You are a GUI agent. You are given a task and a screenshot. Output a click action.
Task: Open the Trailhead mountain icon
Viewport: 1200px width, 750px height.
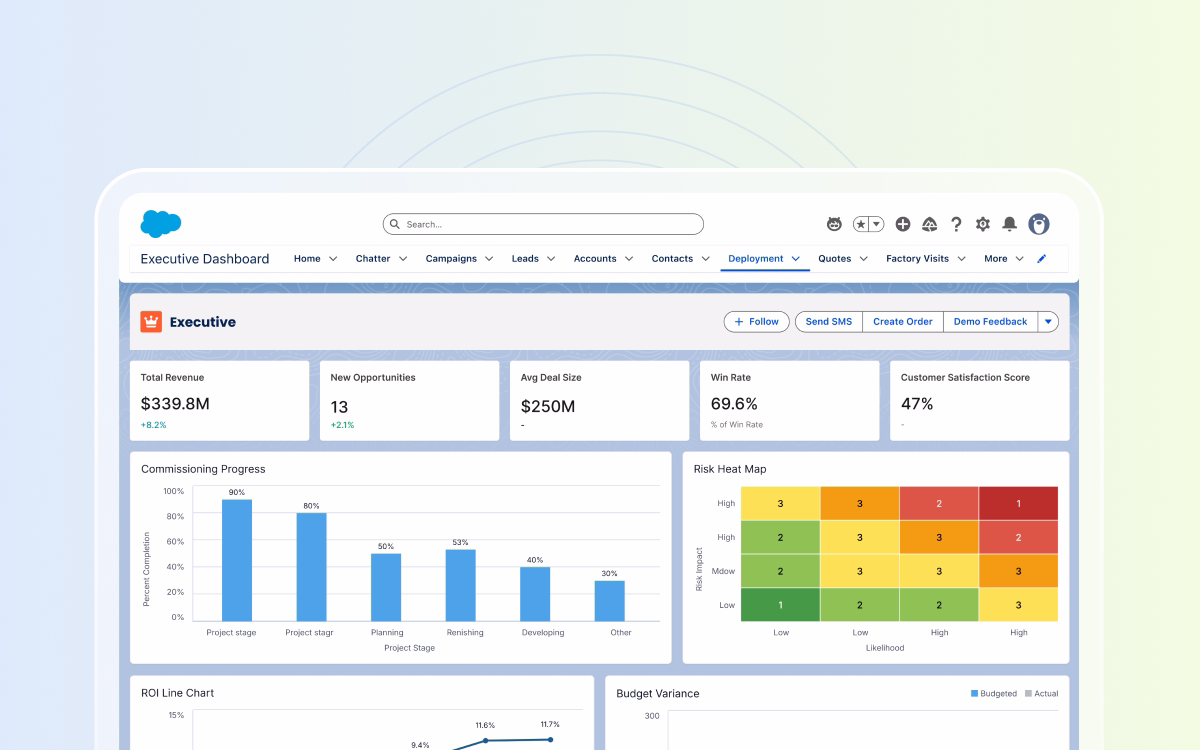coord(929,224)
